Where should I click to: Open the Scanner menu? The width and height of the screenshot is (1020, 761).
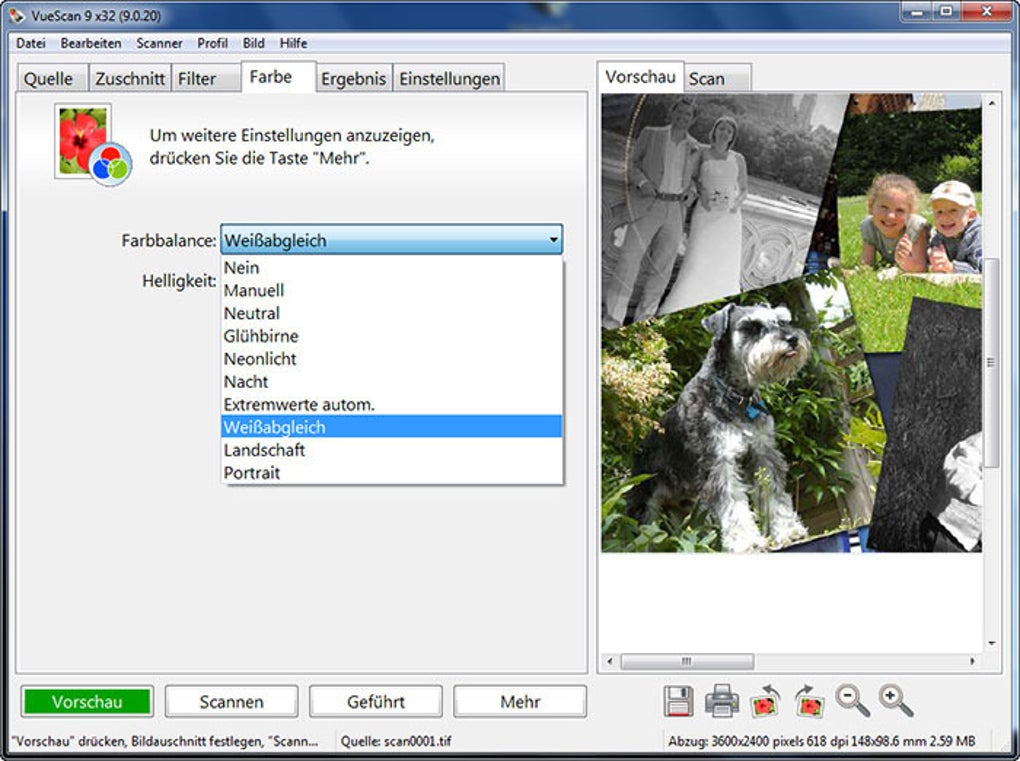coord(159,43)
